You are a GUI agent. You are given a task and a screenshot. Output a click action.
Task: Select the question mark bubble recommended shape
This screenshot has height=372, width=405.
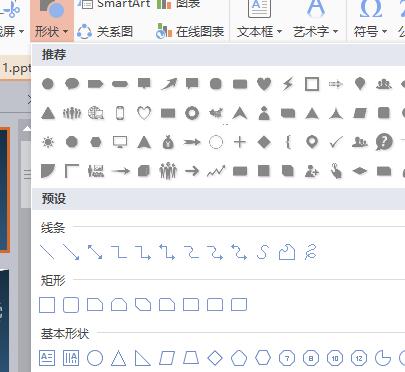[384, 142]
